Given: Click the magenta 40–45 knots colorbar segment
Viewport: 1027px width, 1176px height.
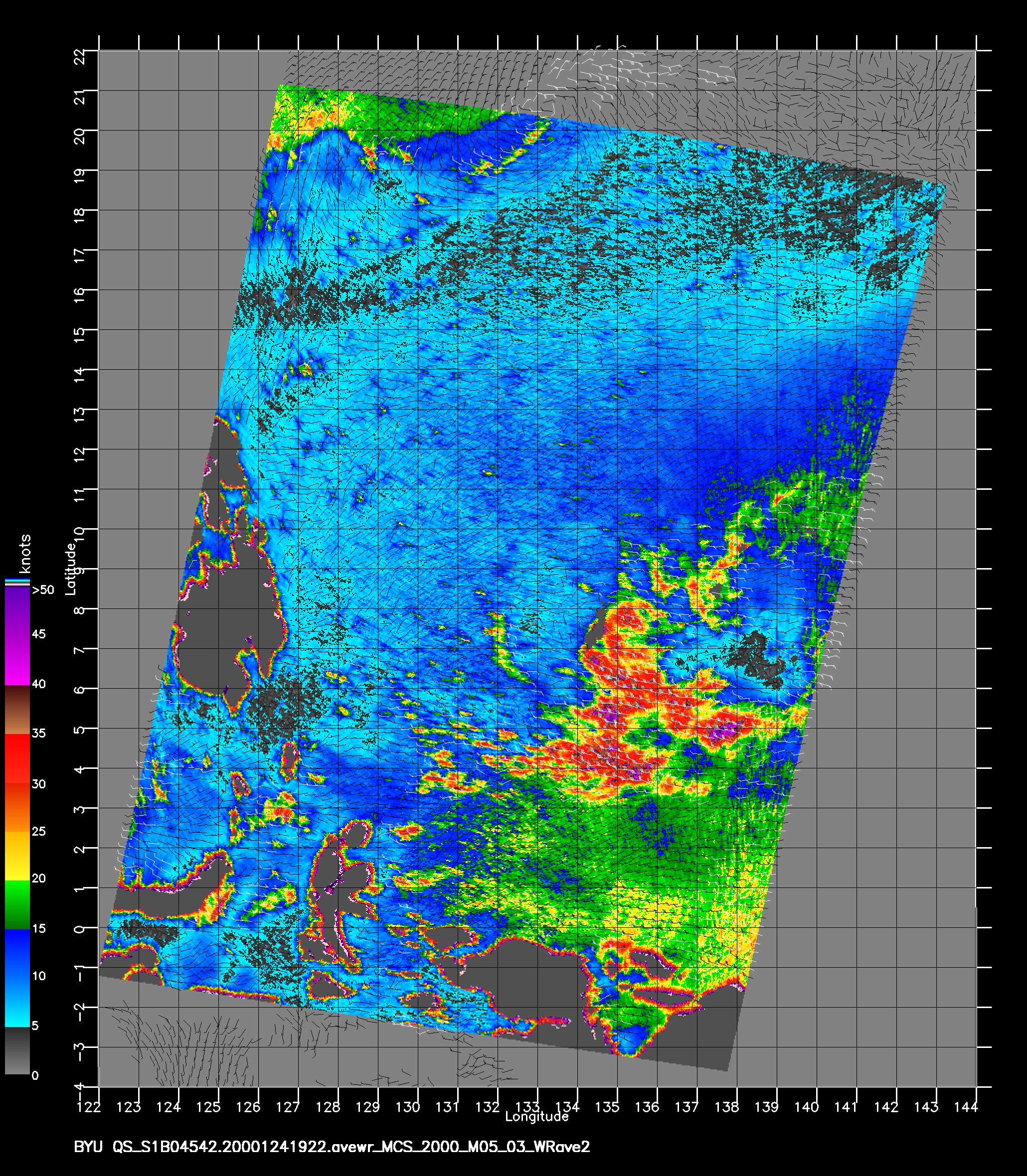Looking at the screenshot, I should (x=16, y=659).
